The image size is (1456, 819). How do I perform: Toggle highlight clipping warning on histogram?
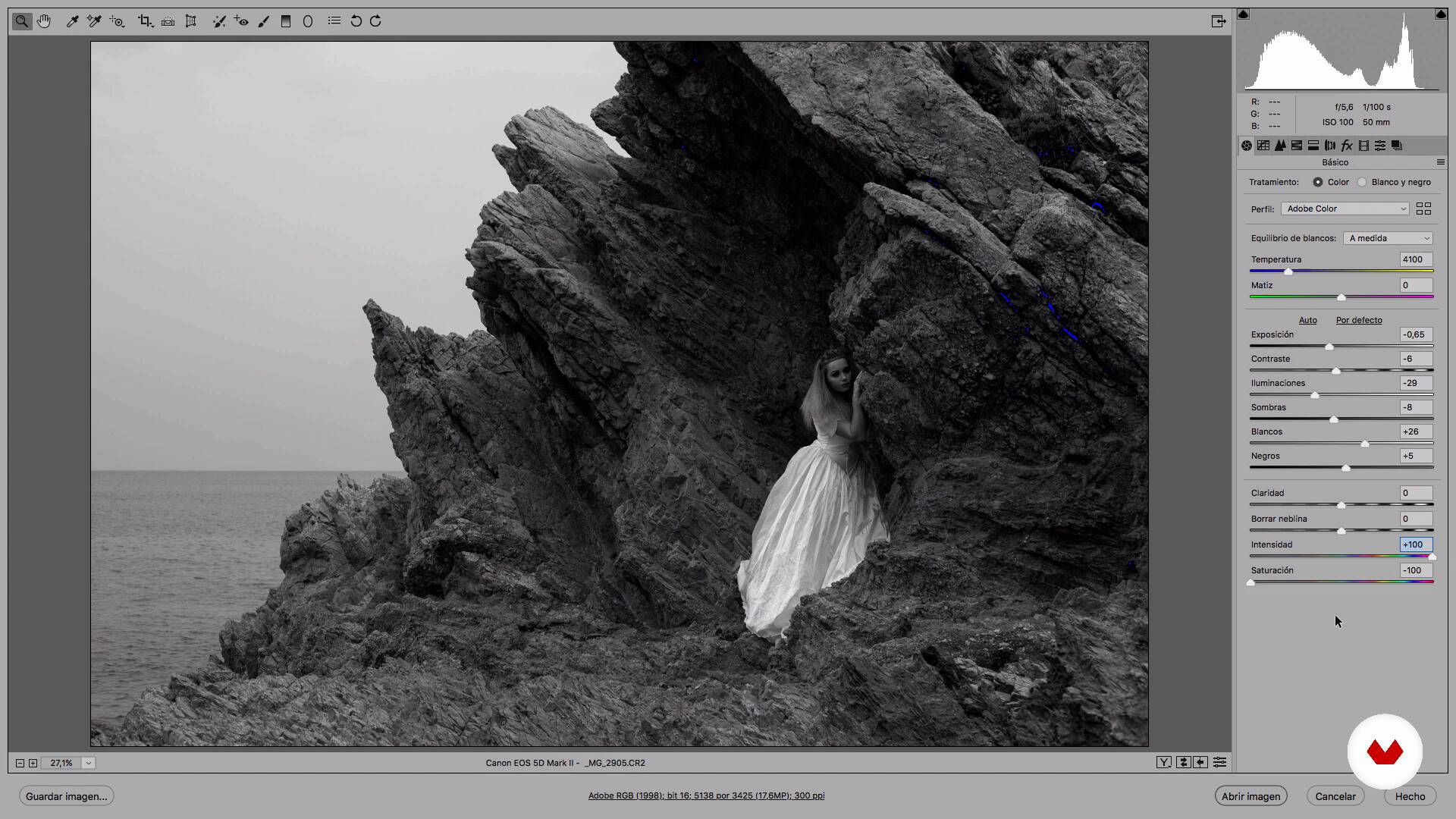(1441, 14)
